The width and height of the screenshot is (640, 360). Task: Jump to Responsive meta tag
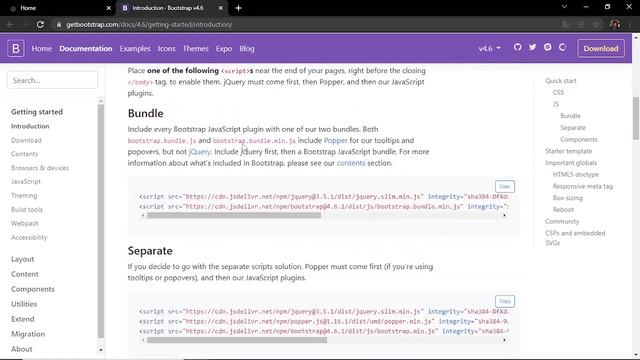(583, 186)
